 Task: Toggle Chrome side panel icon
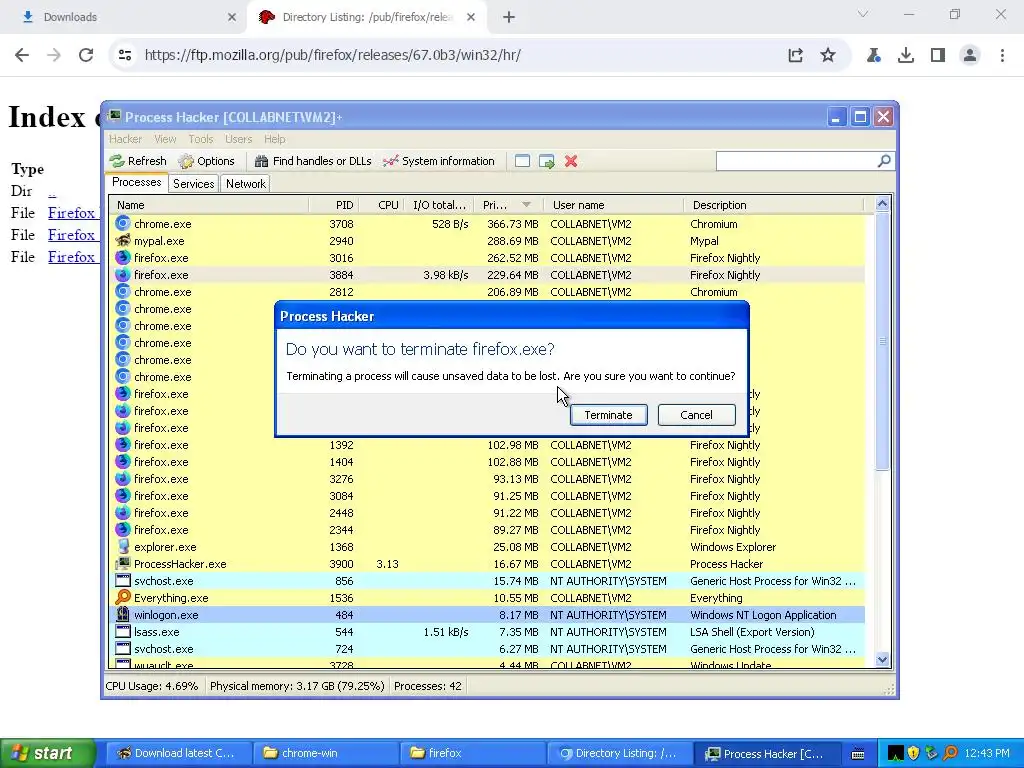938,56
